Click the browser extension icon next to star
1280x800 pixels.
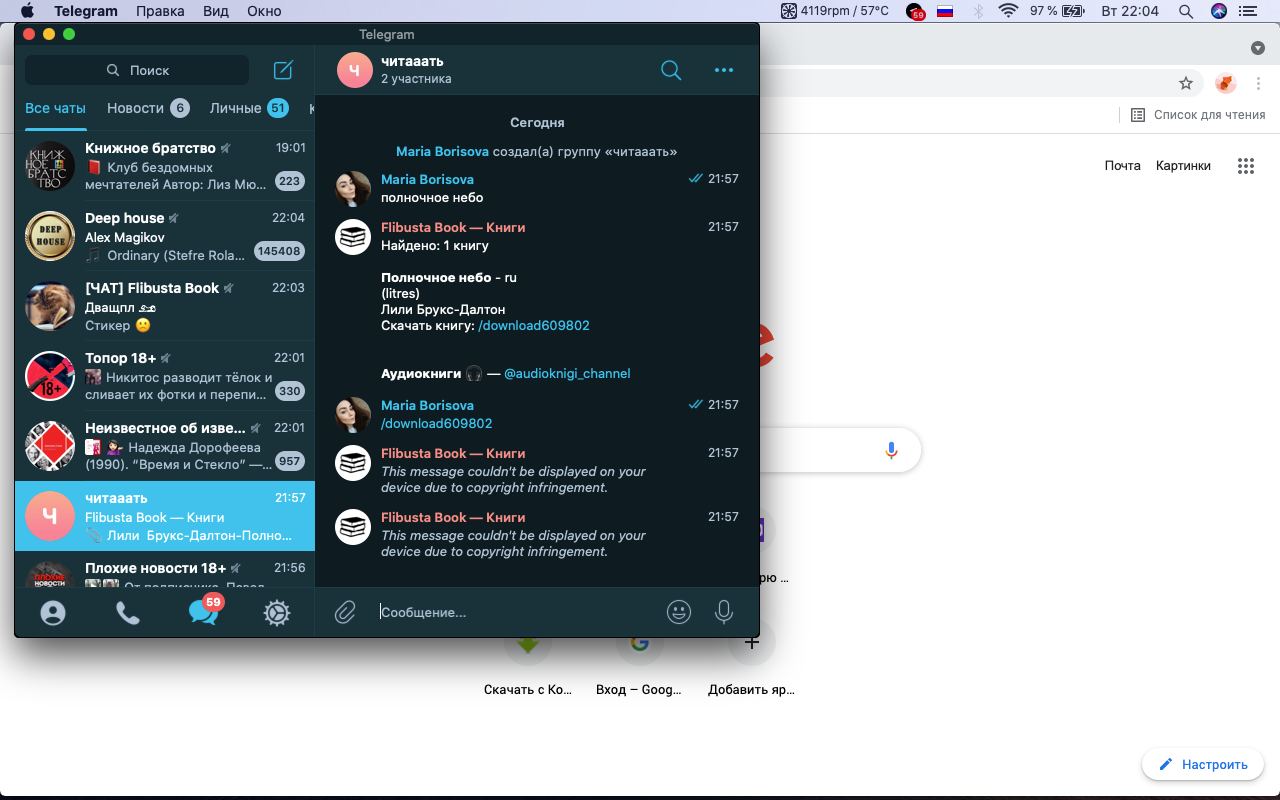tap(1226, 83)
